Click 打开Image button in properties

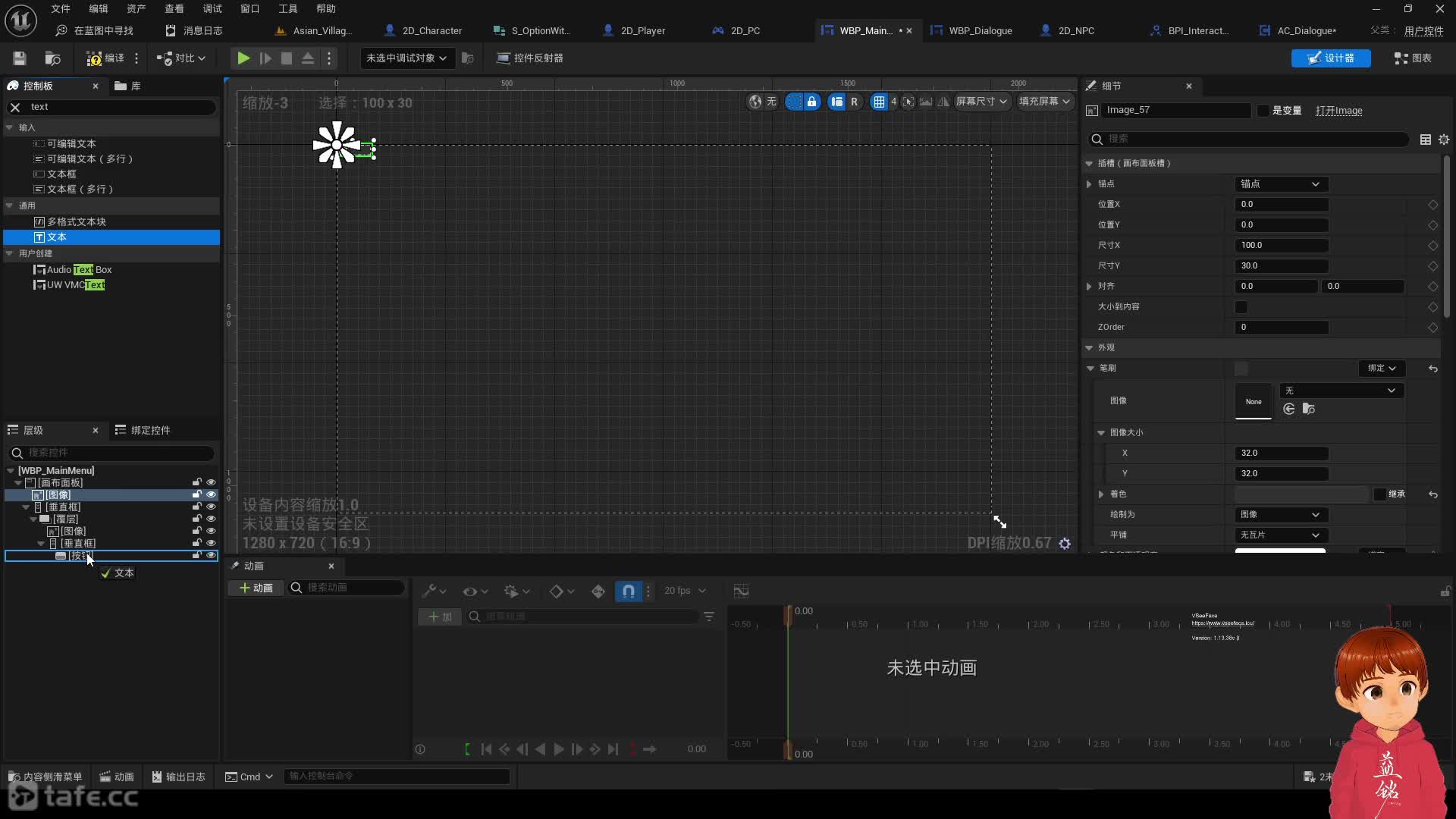[x=1338, y=109]
